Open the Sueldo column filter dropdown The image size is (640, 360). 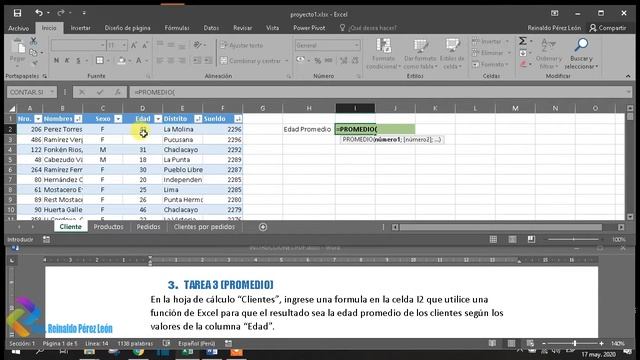pos(238,119)
